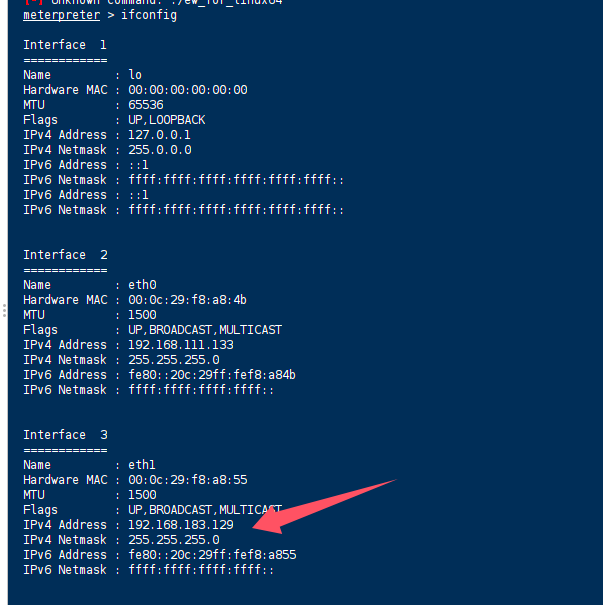Click the UP,LOOPBACK flags text
Viewport: 603px width, 605px height.
pyautogui.click(x=166, y=120)
